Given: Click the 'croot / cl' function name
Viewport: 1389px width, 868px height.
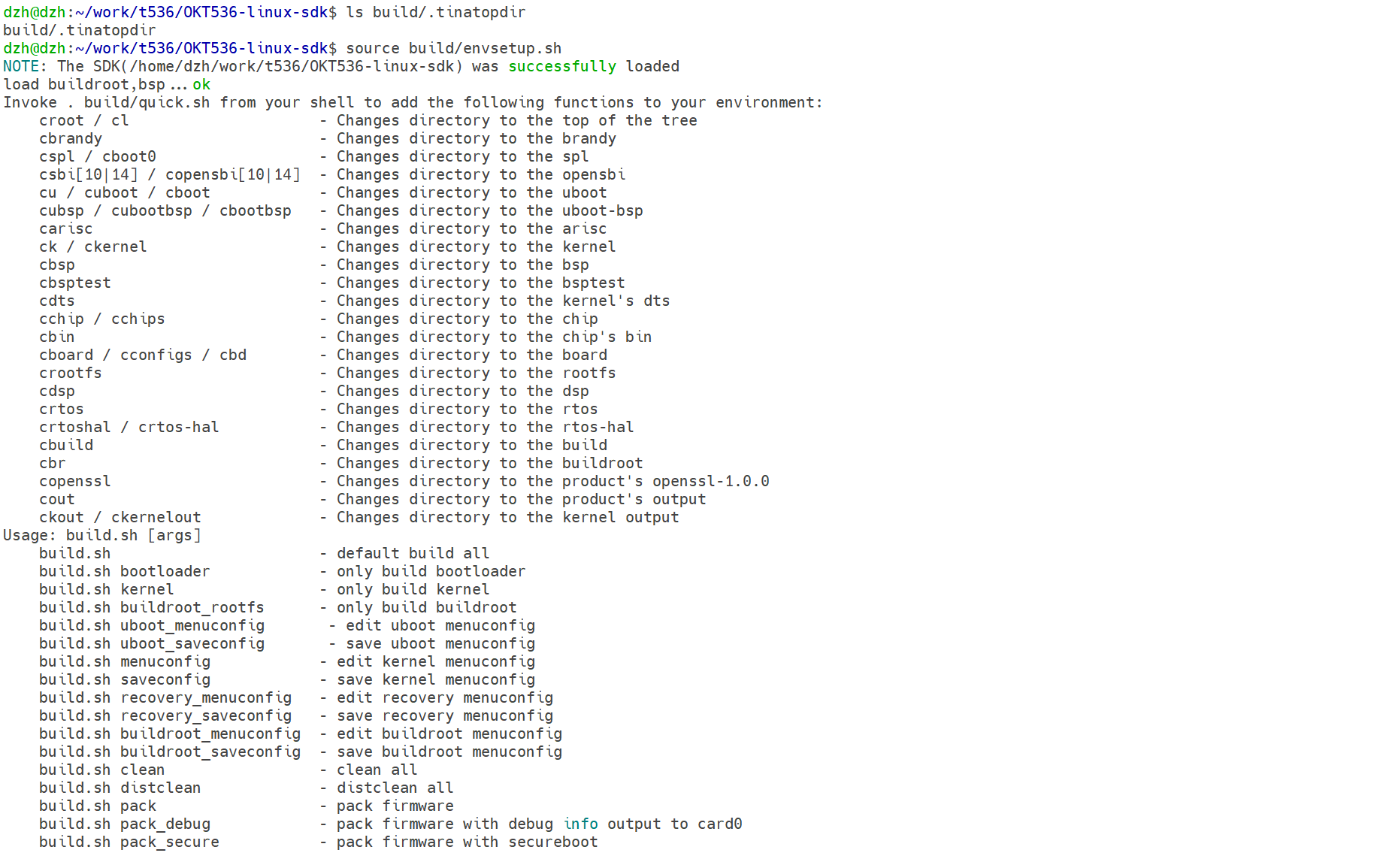Looking at the screenshot, I should click(83, 120).
